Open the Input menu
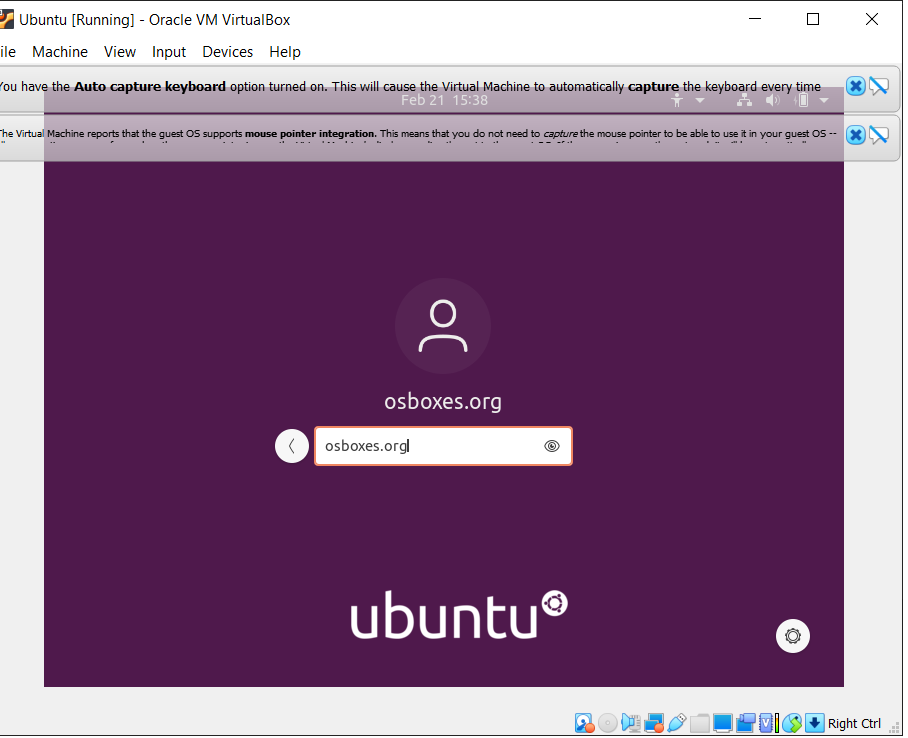 [169, 52]
